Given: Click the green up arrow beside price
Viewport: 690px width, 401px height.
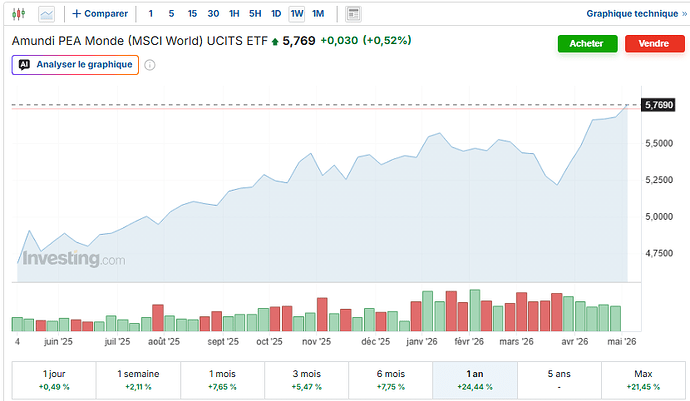Looking at the screenshot, I should click(x=275, y=42).
